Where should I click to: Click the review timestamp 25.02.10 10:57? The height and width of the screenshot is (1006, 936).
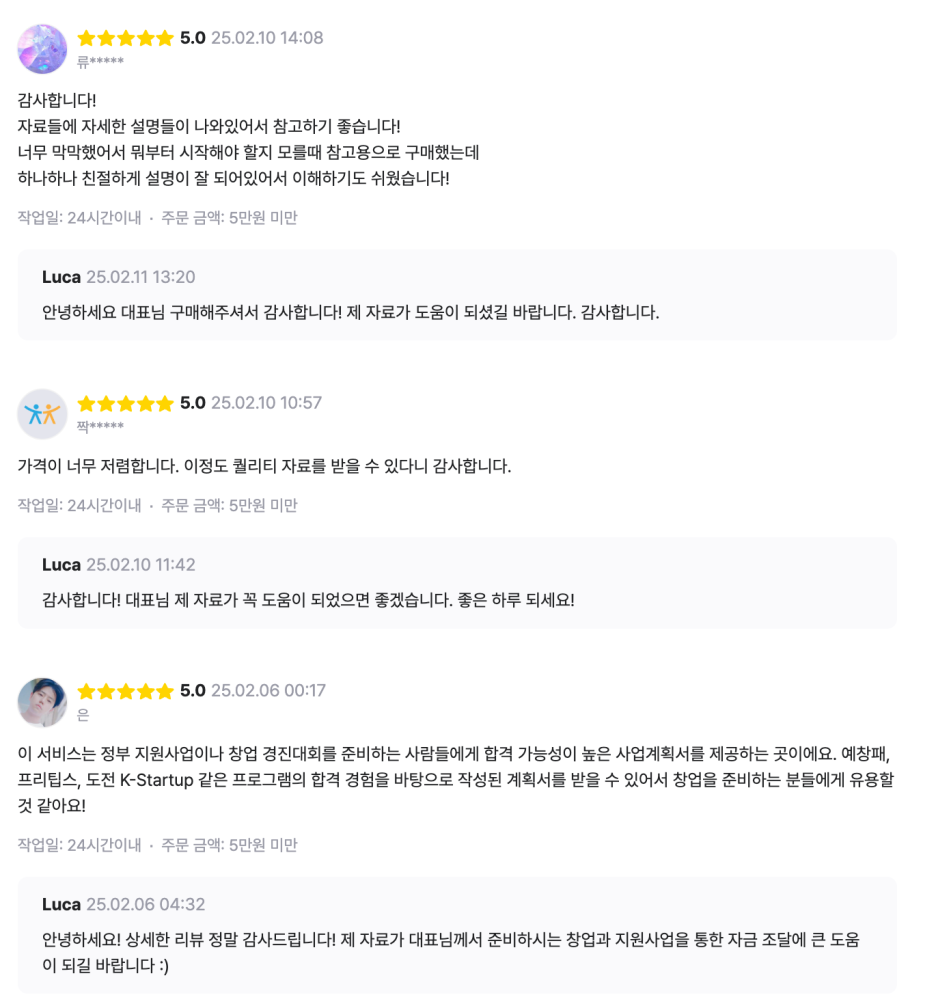(266, 403)
